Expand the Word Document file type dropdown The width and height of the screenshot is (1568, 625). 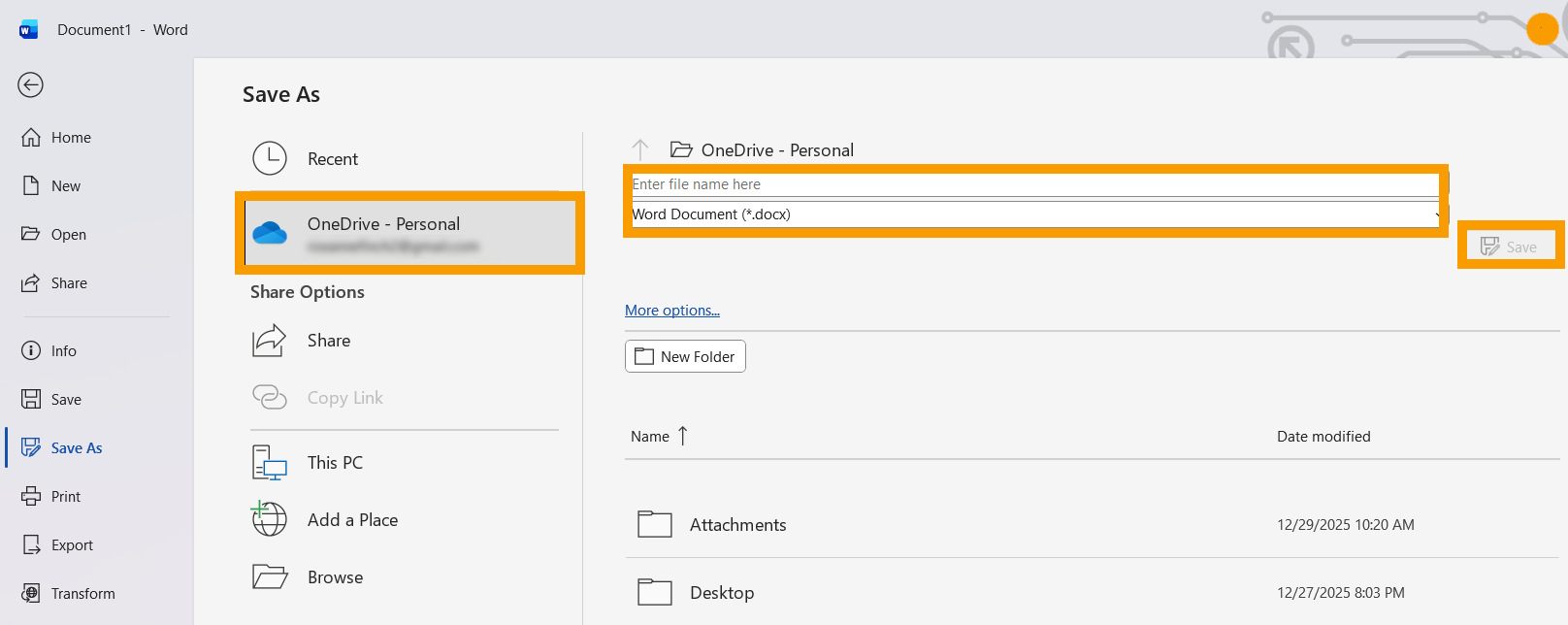pyautogui.click(x=1033, y=214)
